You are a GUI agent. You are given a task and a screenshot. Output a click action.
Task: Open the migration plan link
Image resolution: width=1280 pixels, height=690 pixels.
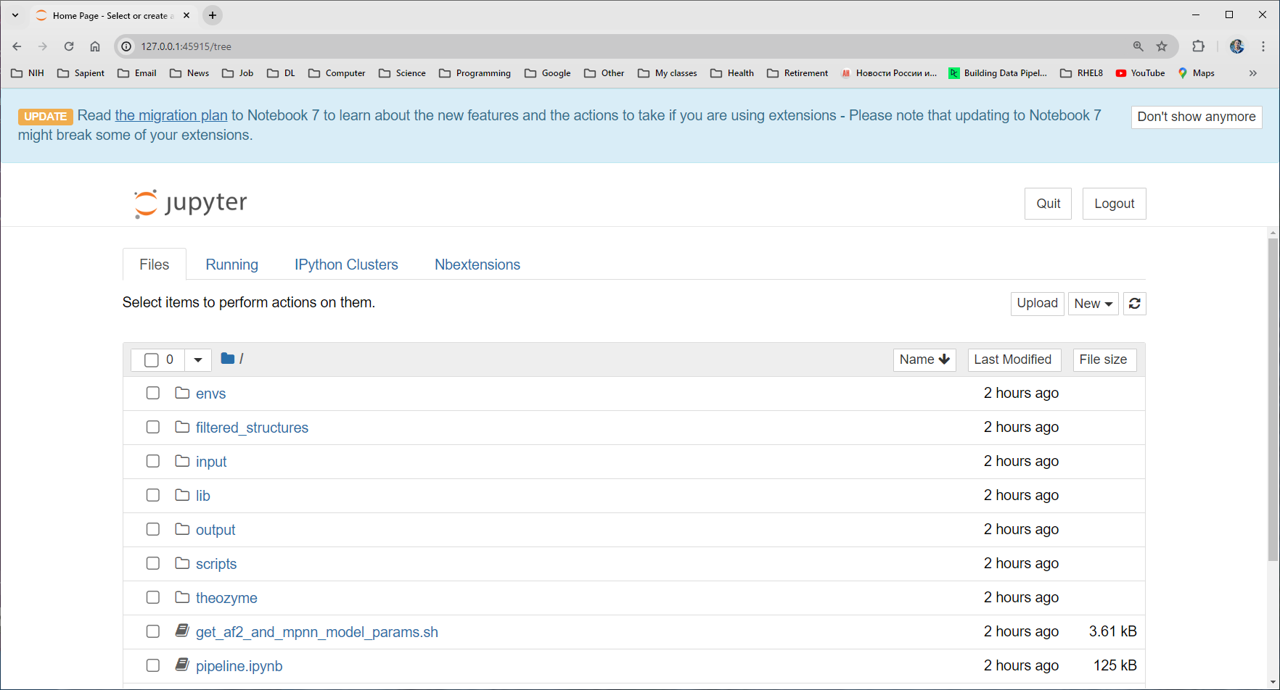(171, 115)
